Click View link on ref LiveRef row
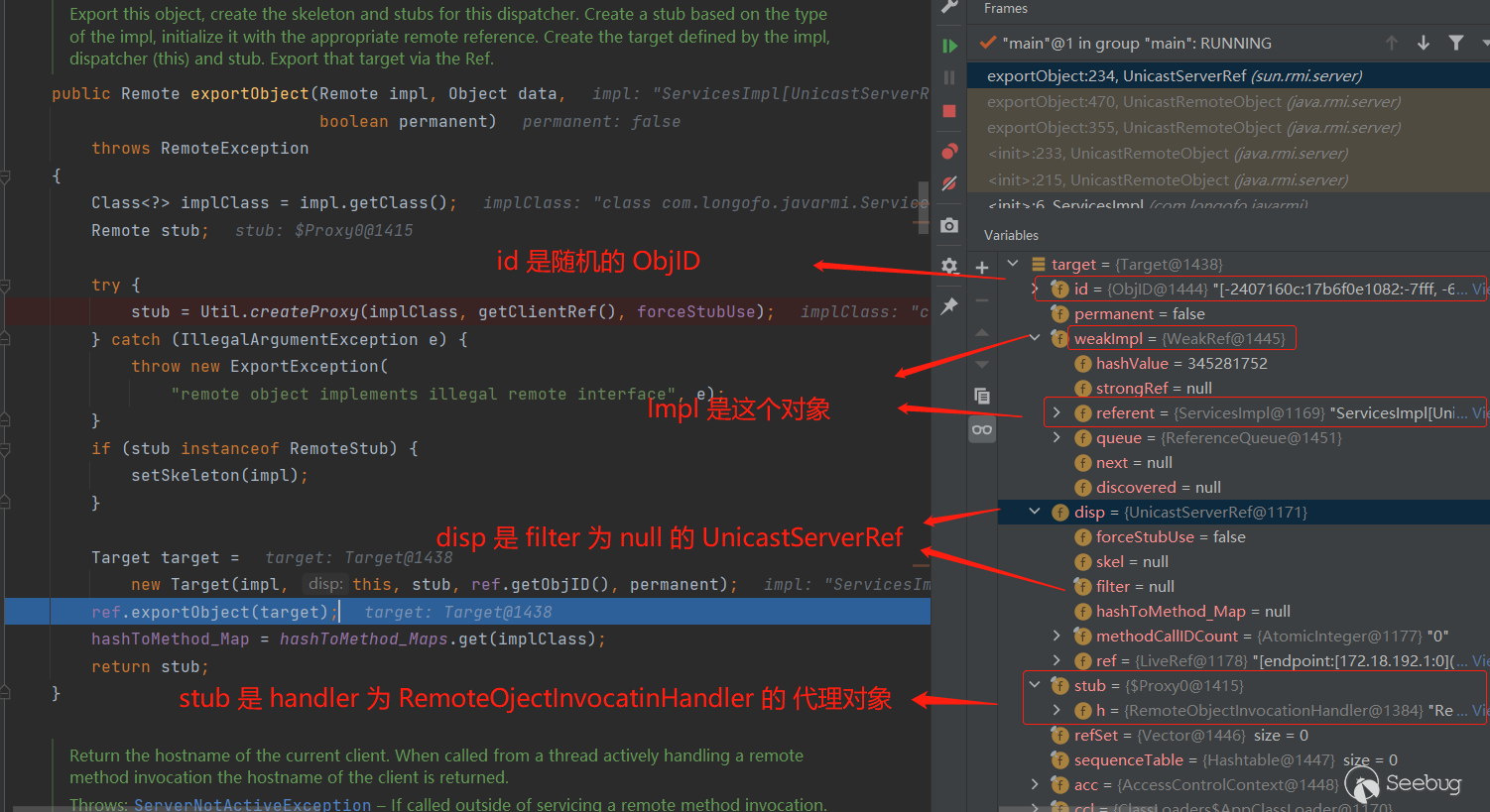The image size is (1490, 812). coord(1480,660)
